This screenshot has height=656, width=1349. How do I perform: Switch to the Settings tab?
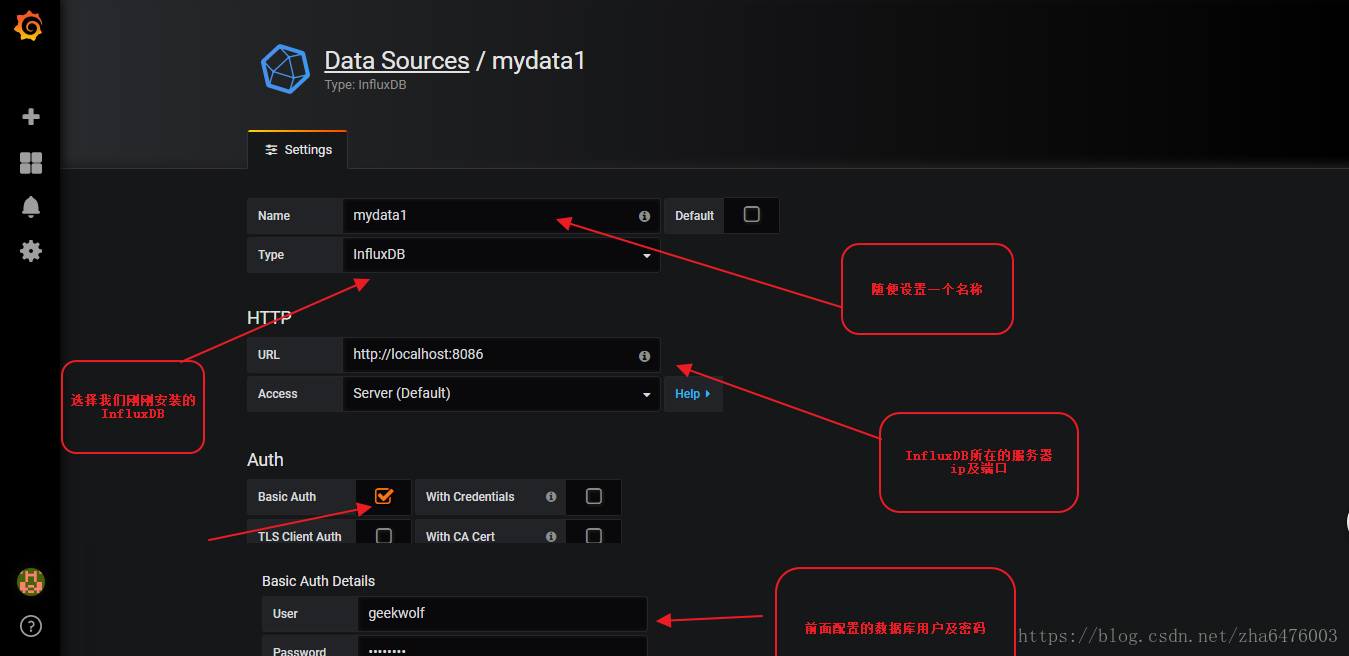click(298, 150)
